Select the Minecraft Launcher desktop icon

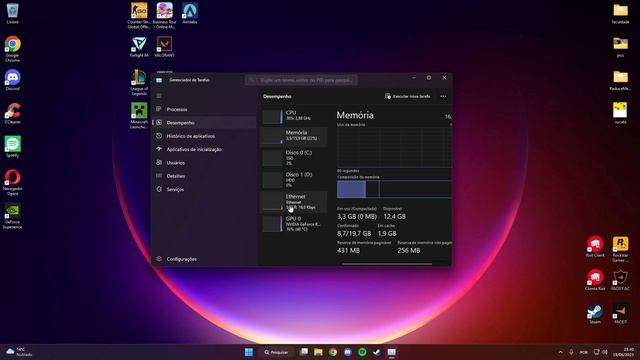(x=139, y=116)
